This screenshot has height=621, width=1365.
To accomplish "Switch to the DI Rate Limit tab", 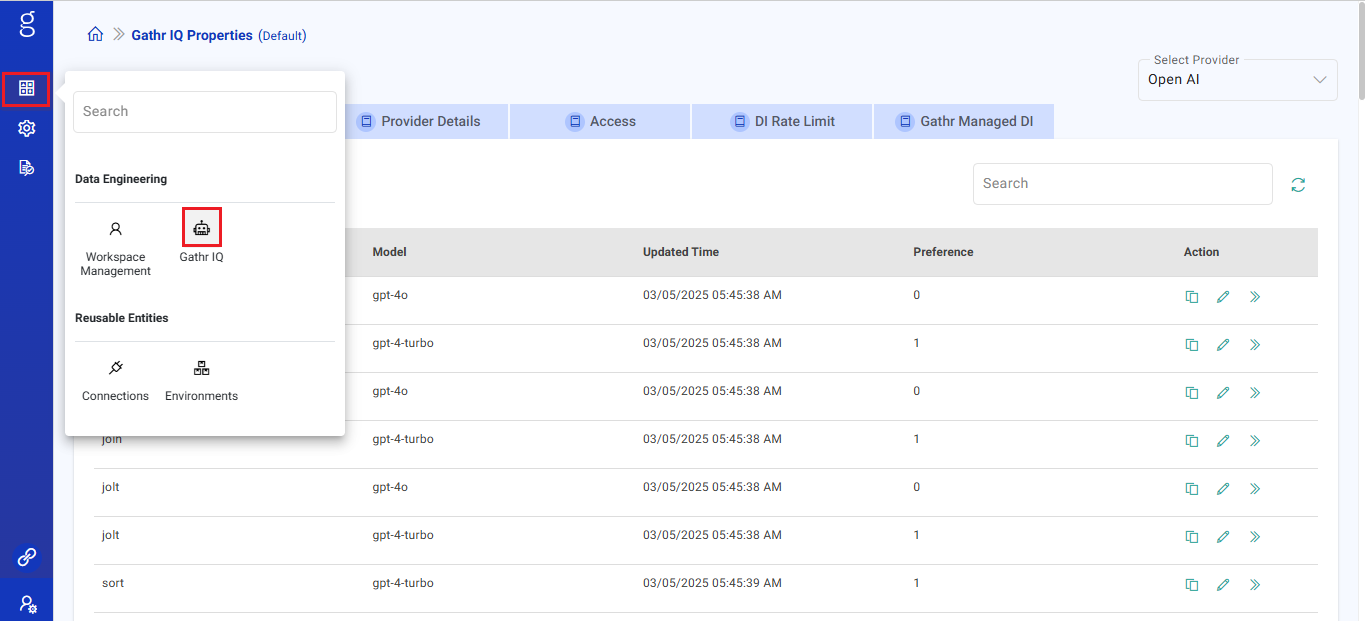I will [782, 122].
